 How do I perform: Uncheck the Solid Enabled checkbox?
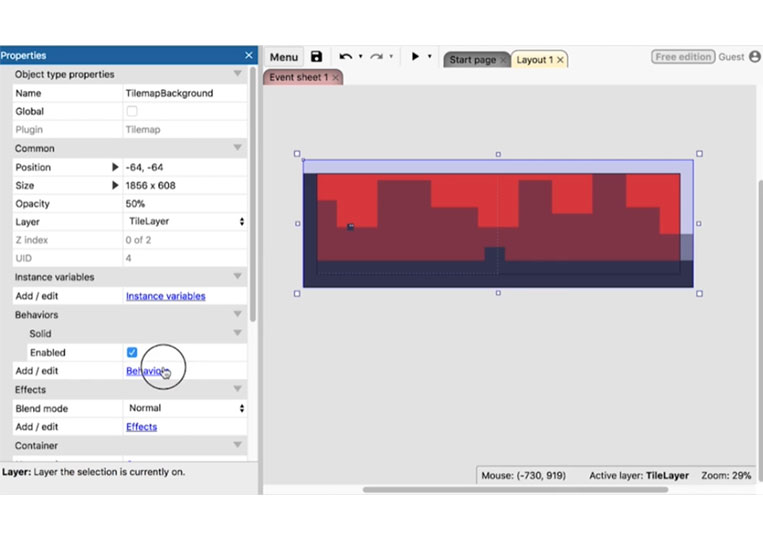(132, 352)
